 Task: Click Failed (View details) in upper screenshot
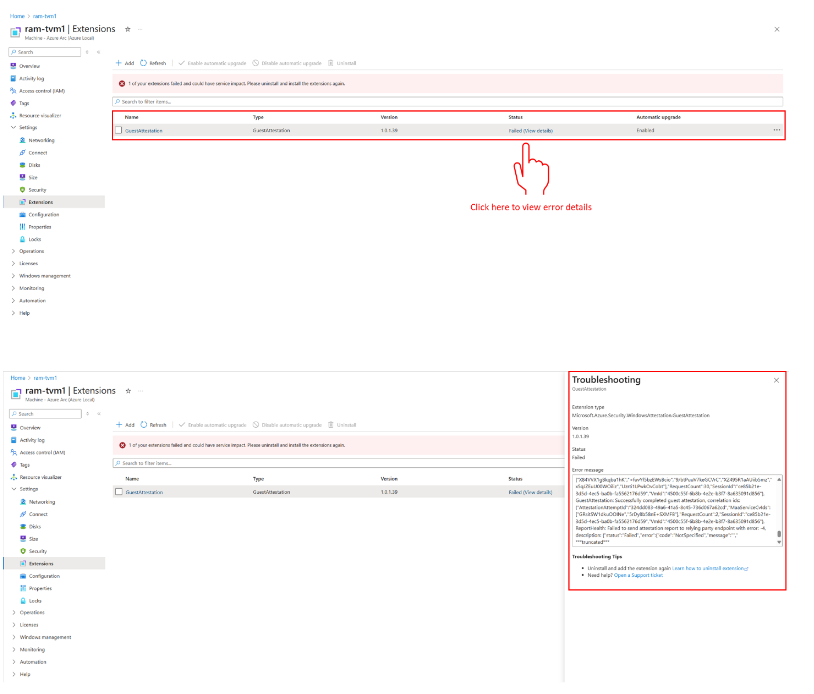[x=531, y=131]
